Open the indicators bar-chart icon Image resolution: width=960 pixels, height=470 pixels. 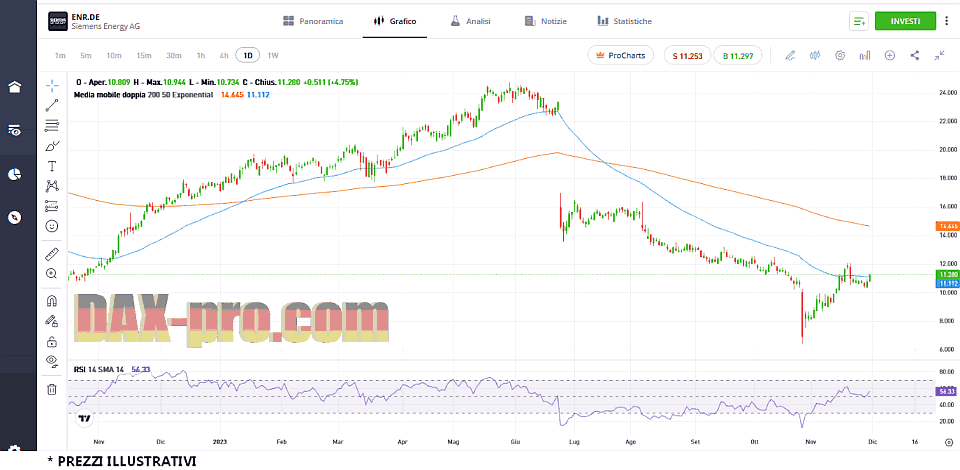tap(864, 55)
